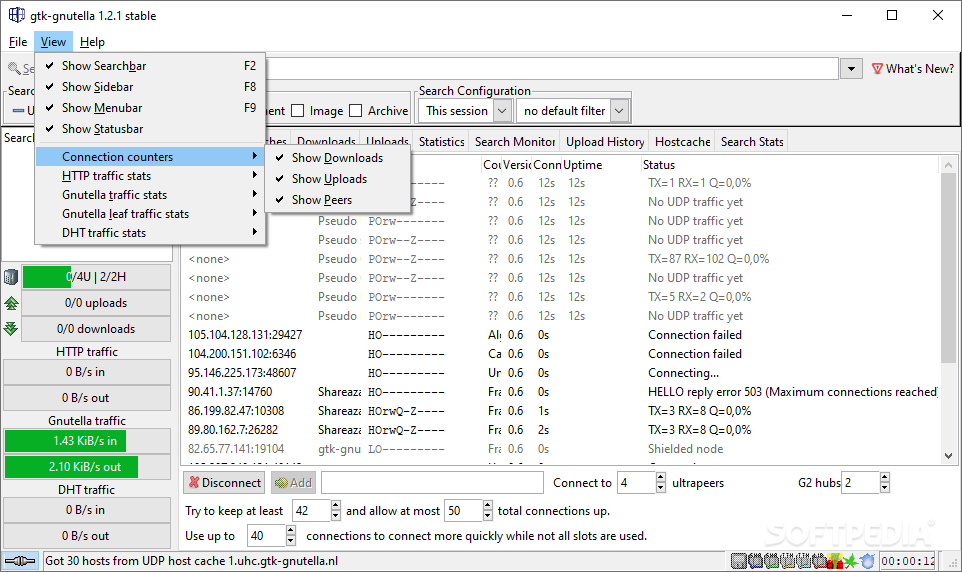Toggle Show Statusbar option

150,128
